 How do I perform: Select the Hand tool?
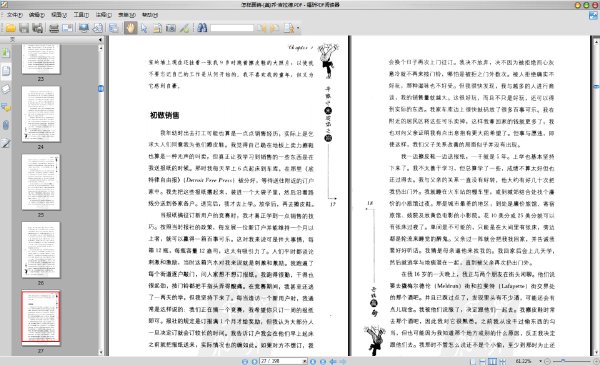pyautogui.click(x=130, y=28)
